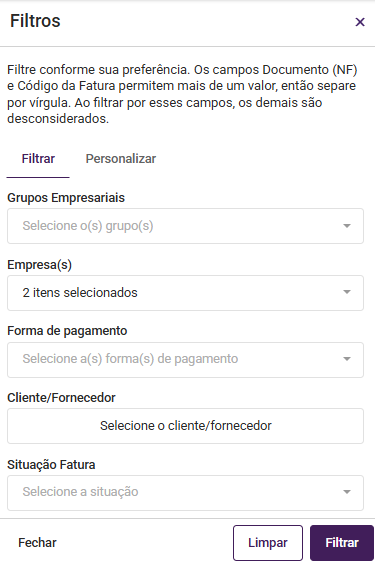Close the Filtros panel with the X icon
Viewport: 375px width, 567px height.
[x=360, y=22]
